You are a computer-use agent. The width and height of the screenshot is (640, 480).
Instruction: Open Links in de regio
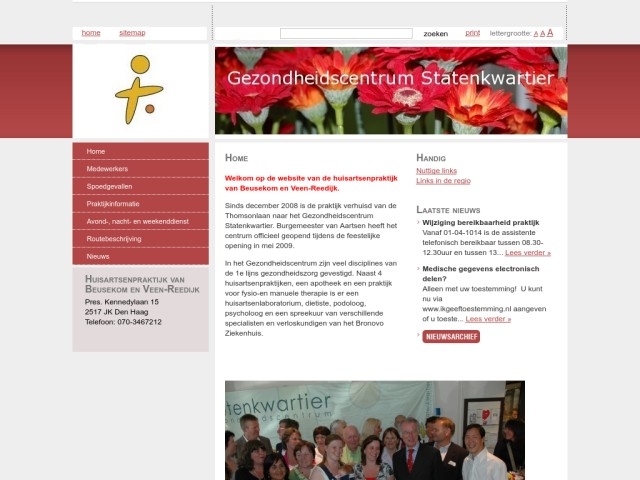click(443, 181)
